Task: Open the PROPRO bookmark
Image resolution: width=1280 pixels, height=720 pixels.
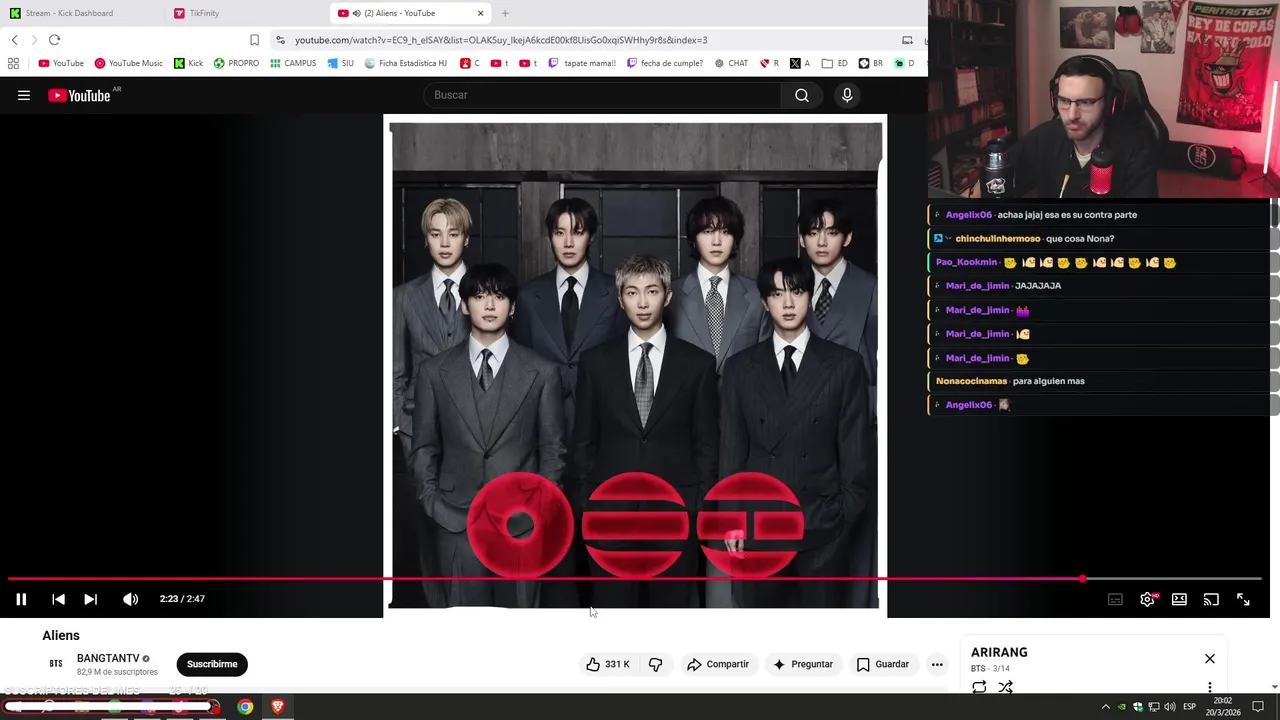Action: point(236,63)
